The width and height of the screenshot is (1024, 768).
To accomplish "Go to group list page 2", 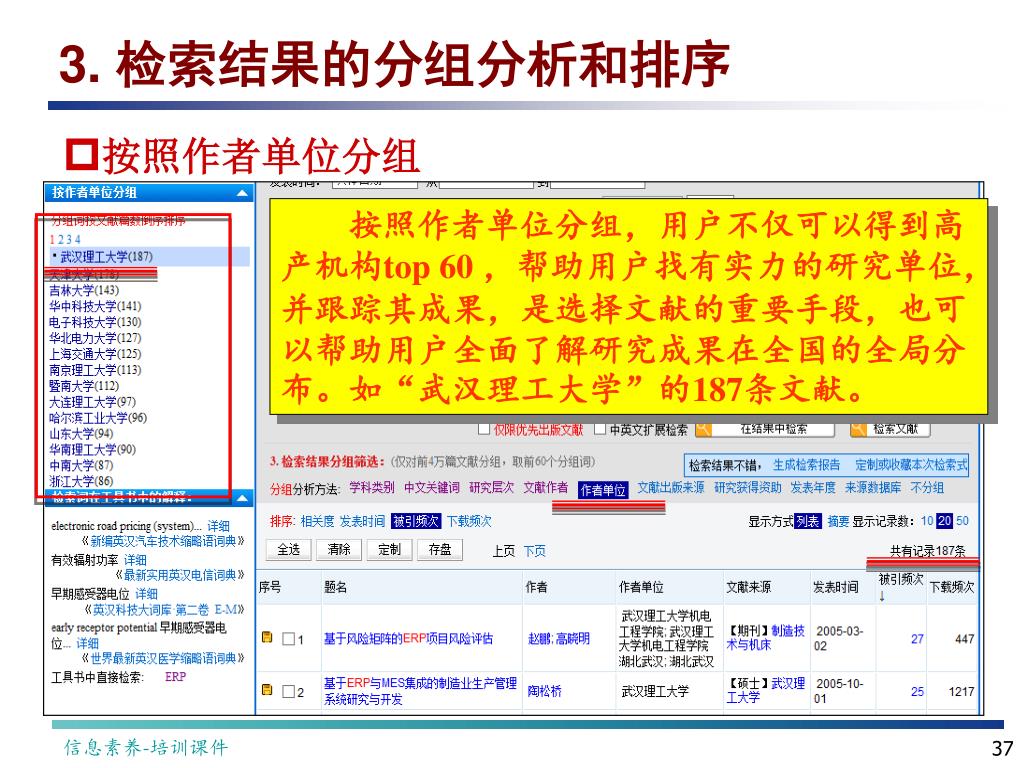I will tap(61, 240).
